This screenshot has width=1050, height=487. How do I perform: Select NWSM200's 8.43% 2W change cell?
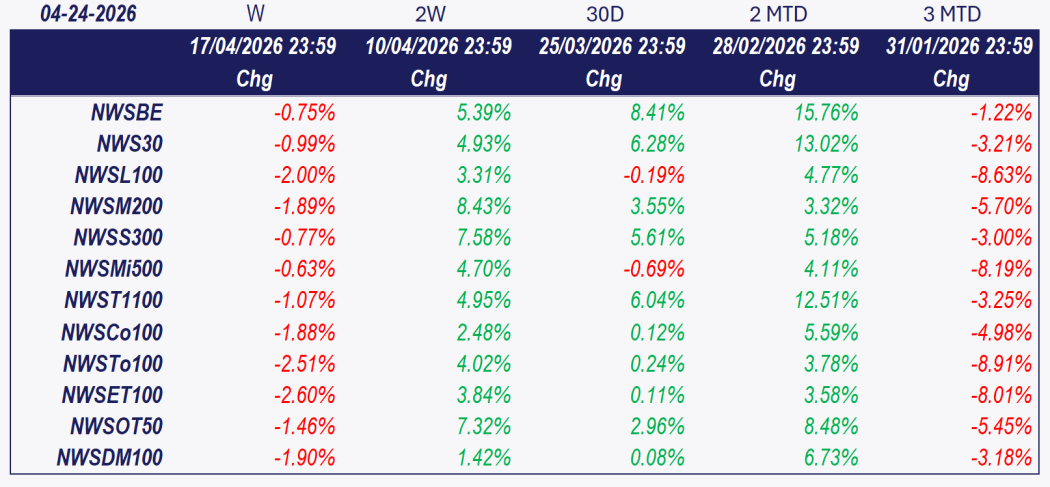click(483, 207)
